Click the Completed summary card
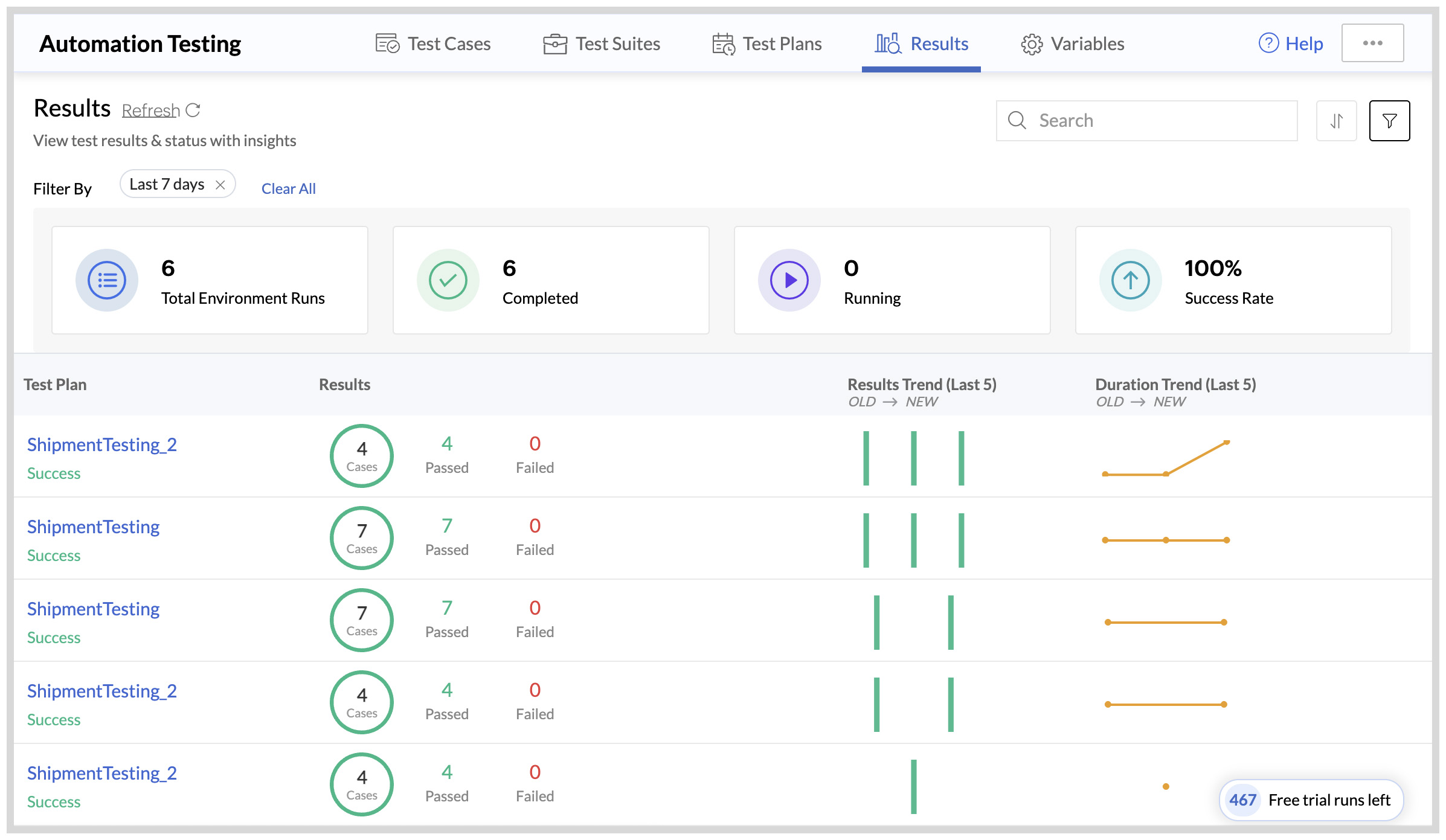The width and height of the screenshot is (1446, 840). coord(551,280)
